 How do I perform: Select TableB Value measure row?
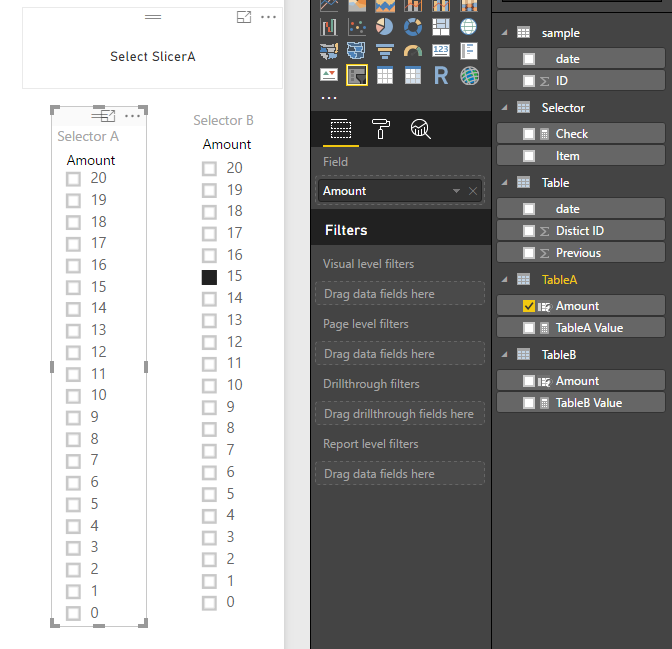(x=581, y=403)
